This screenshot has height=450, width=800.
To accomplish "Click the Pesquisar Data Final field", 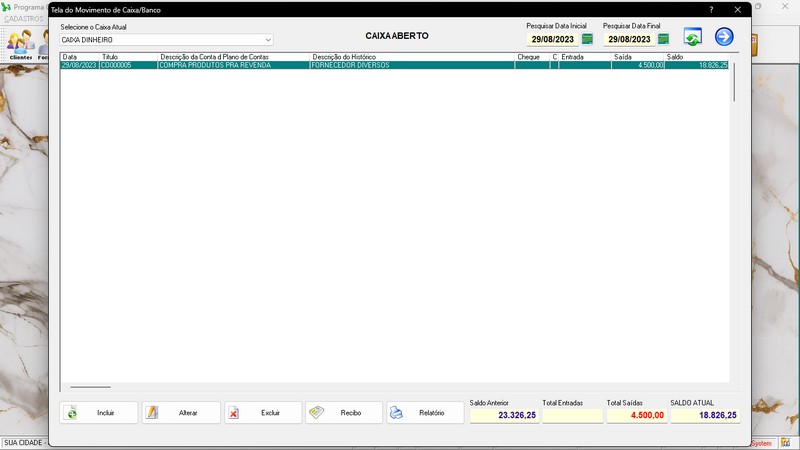I will pos(629,39).
